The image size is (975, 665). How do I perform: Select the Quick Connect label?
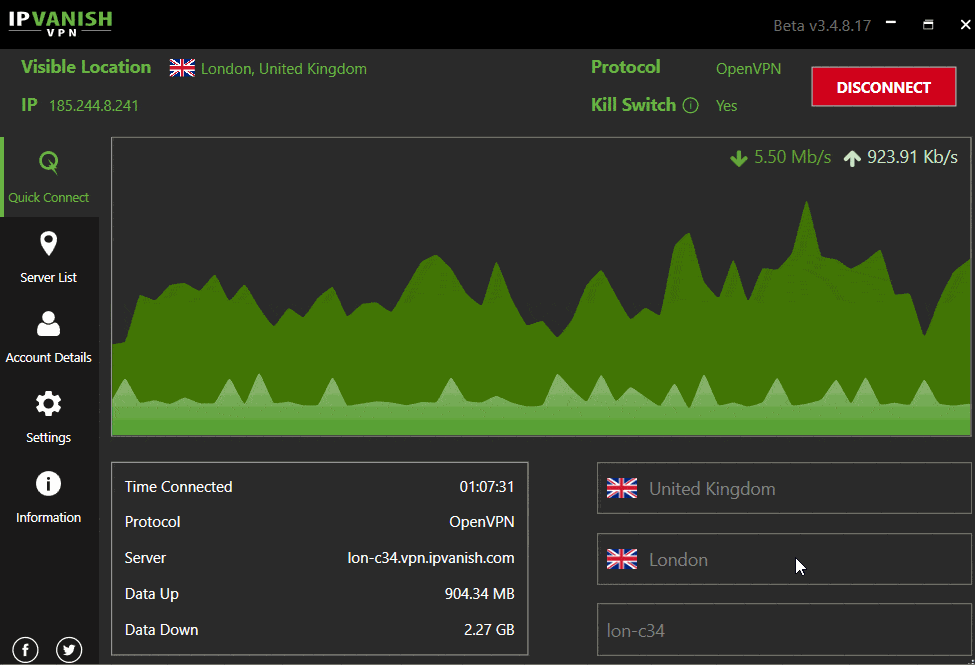click(49, 198)
